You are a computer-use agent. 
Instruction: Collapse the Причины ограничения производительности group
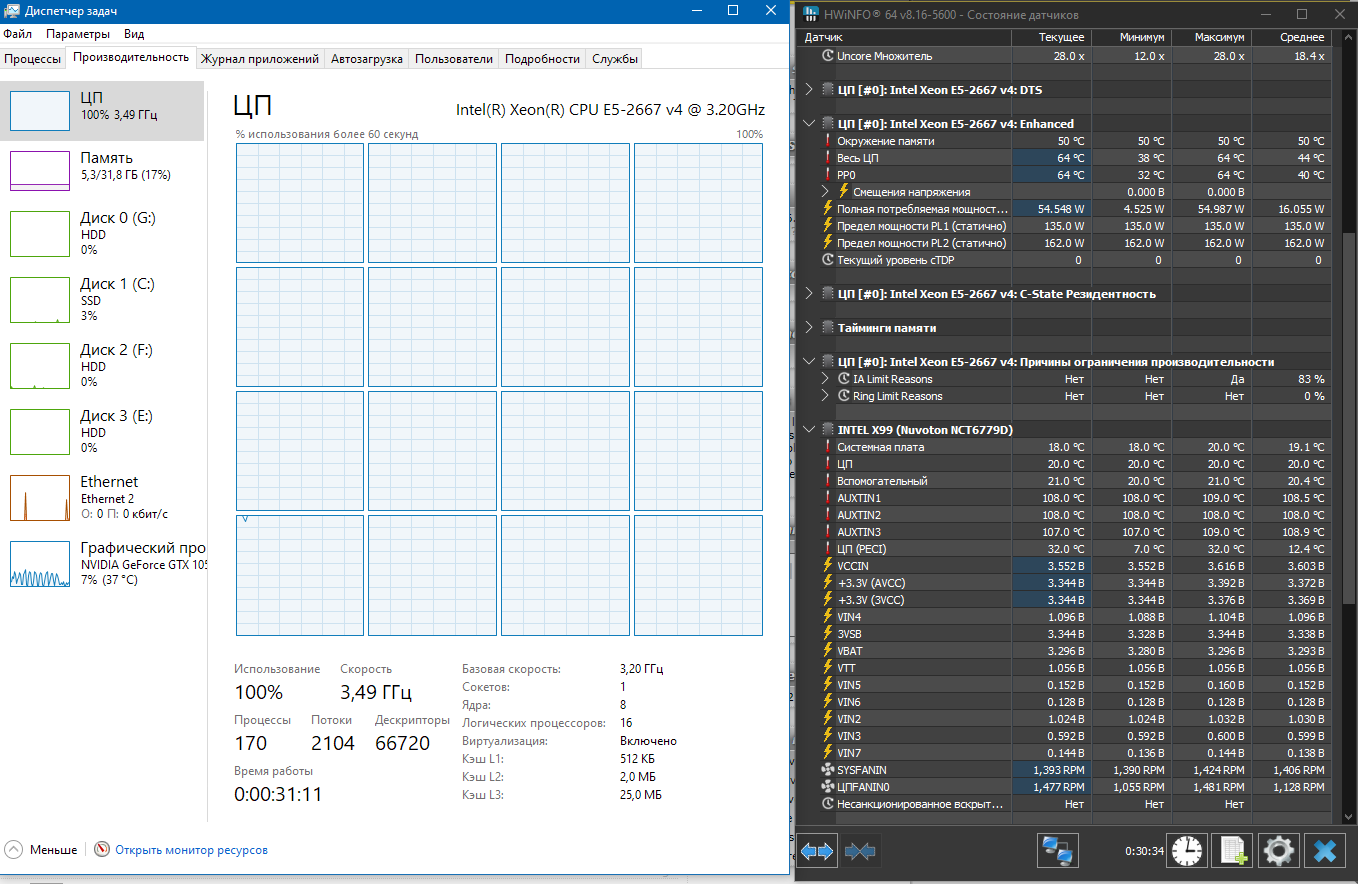(809, 362)
